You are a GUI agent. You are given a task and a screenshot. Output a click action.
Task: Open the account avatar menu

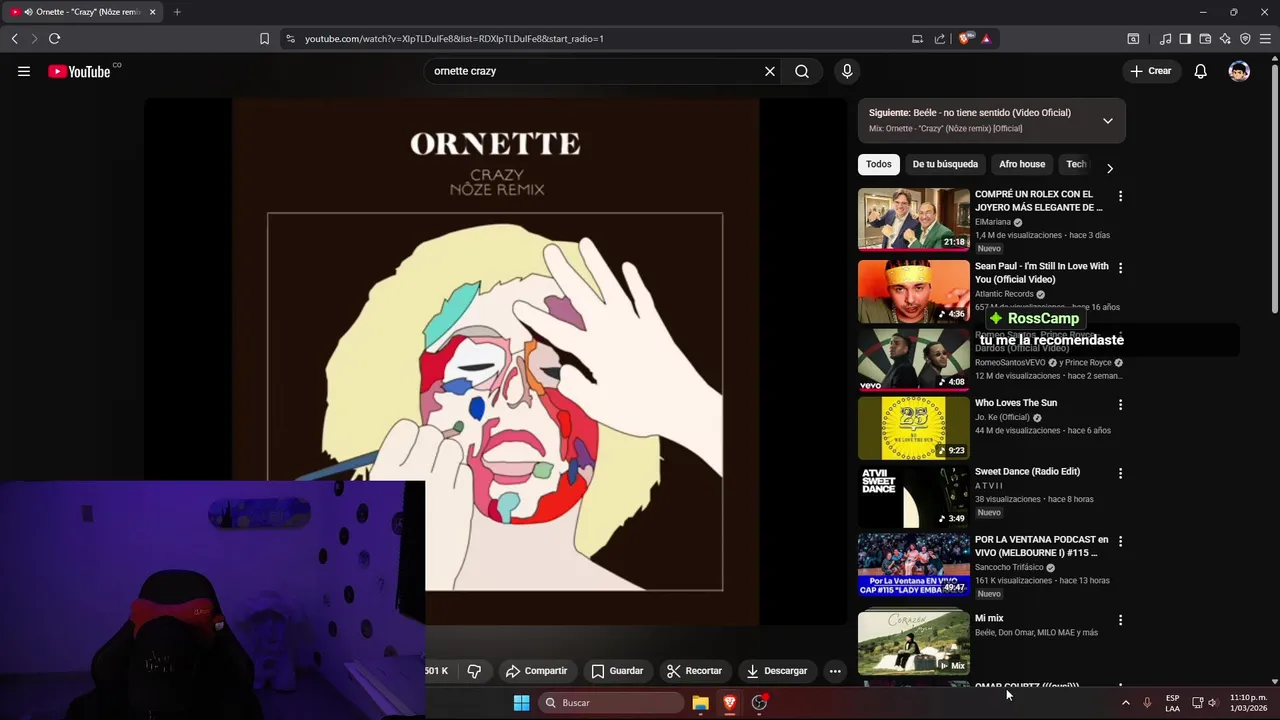(x=1239, y=71)
